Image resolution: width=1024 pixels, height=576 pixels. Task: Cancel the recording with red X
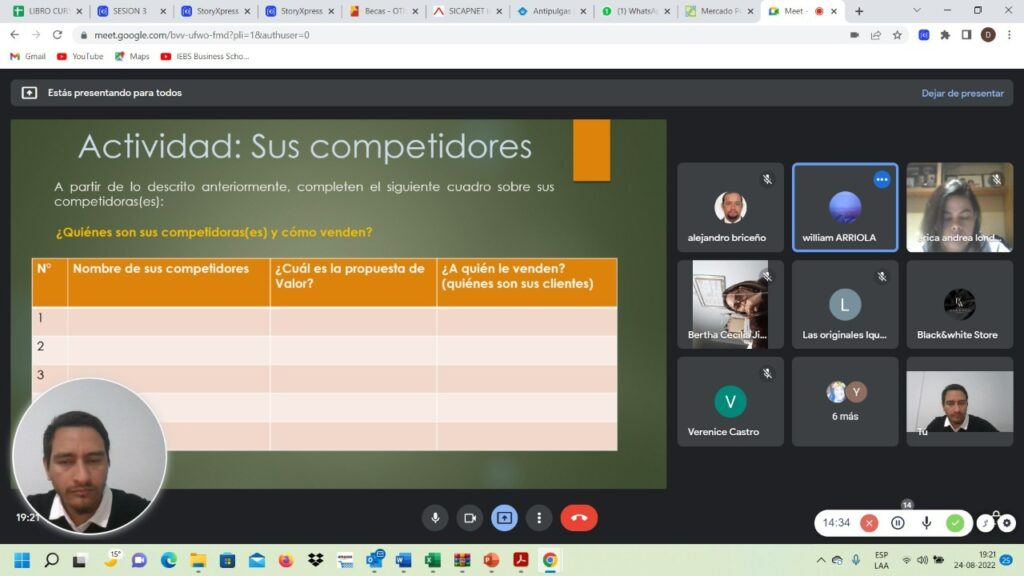pyautogui.click(x=869, y=522)
